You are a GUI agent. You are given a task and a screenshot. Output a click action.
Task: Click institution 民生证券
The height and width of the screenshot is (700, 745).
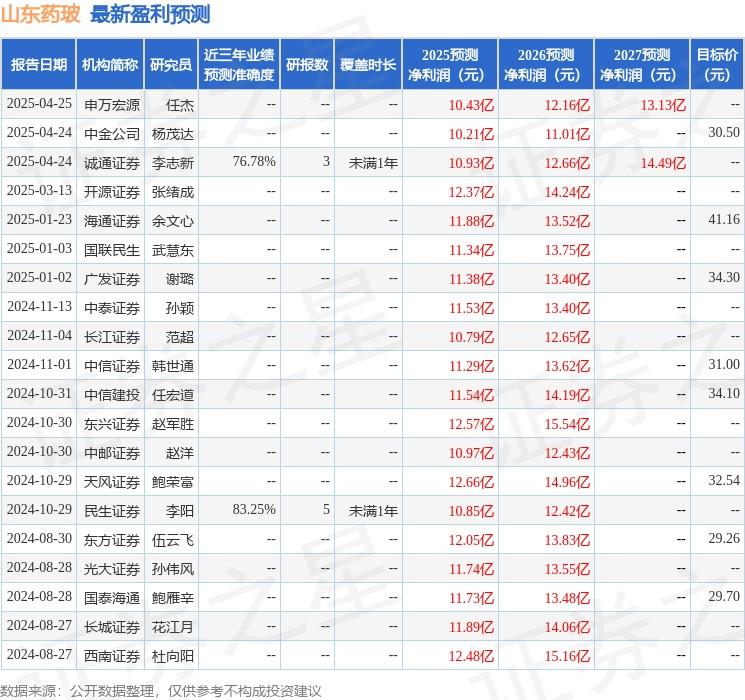coord(112,510)
